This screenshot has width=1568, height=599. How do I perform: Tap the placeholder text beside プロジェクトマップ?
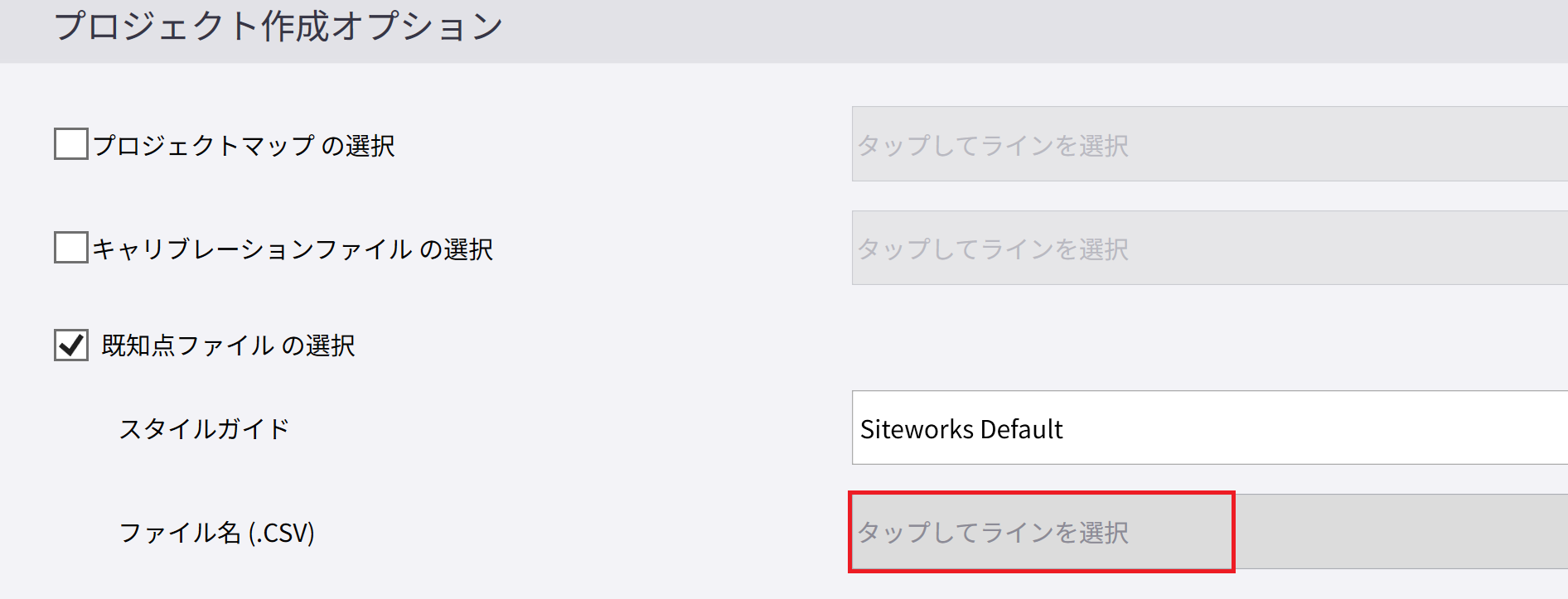pyautogui.click(x=993, y=146)
